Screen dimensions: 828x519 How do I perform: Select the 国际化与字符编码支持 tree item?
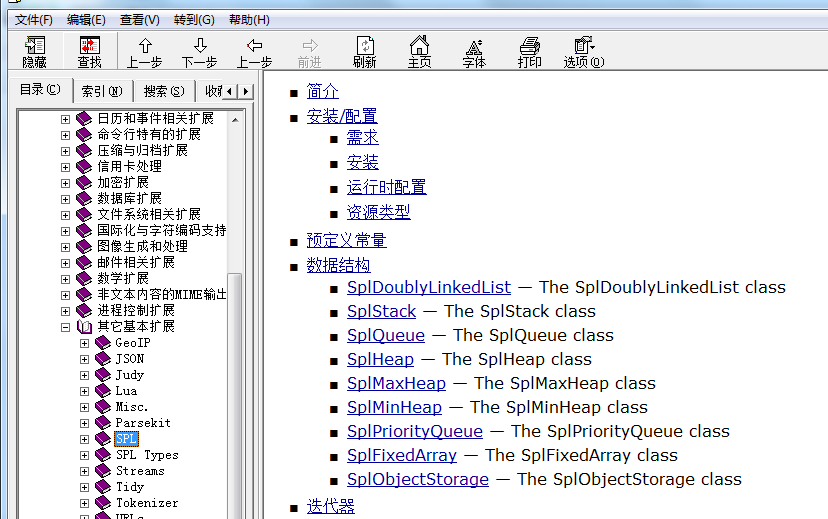tap(162, 231)
